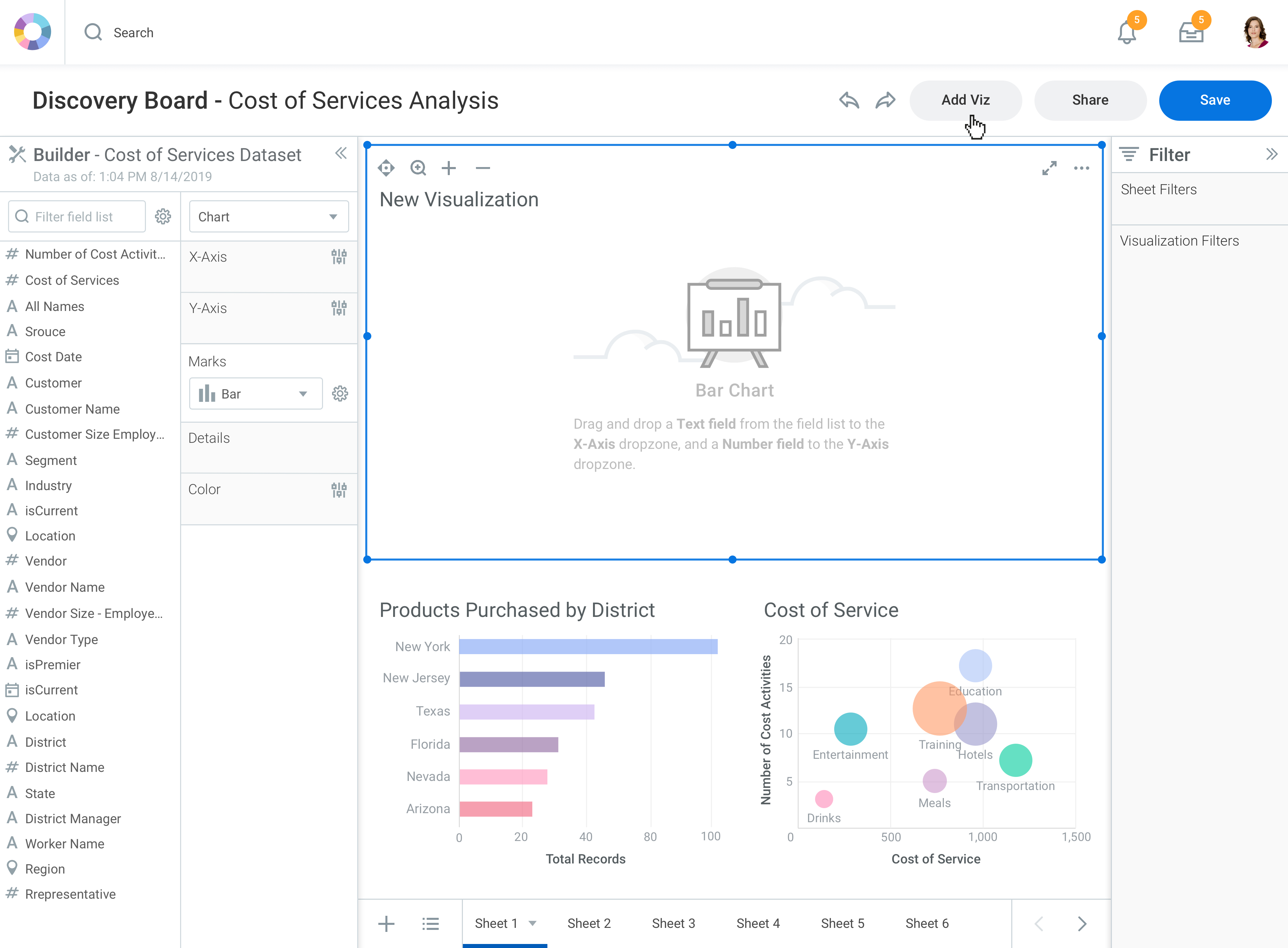The height and width of the screenshot is (948, 1288).
Task: Click the undo arrow icon
Action: coord(849,100)
